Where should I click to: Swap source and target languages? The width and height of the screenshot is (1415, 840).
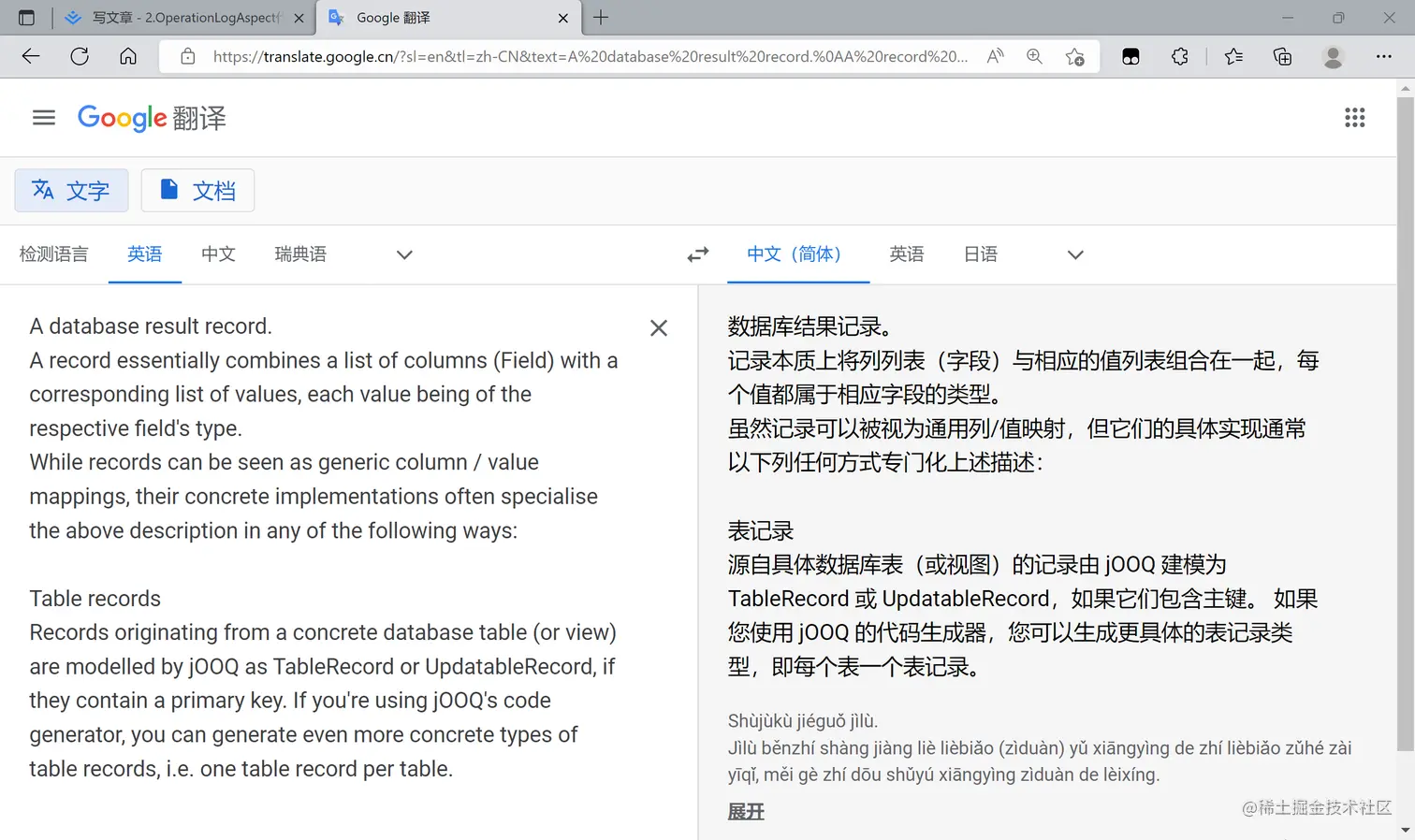click(698, 254)
